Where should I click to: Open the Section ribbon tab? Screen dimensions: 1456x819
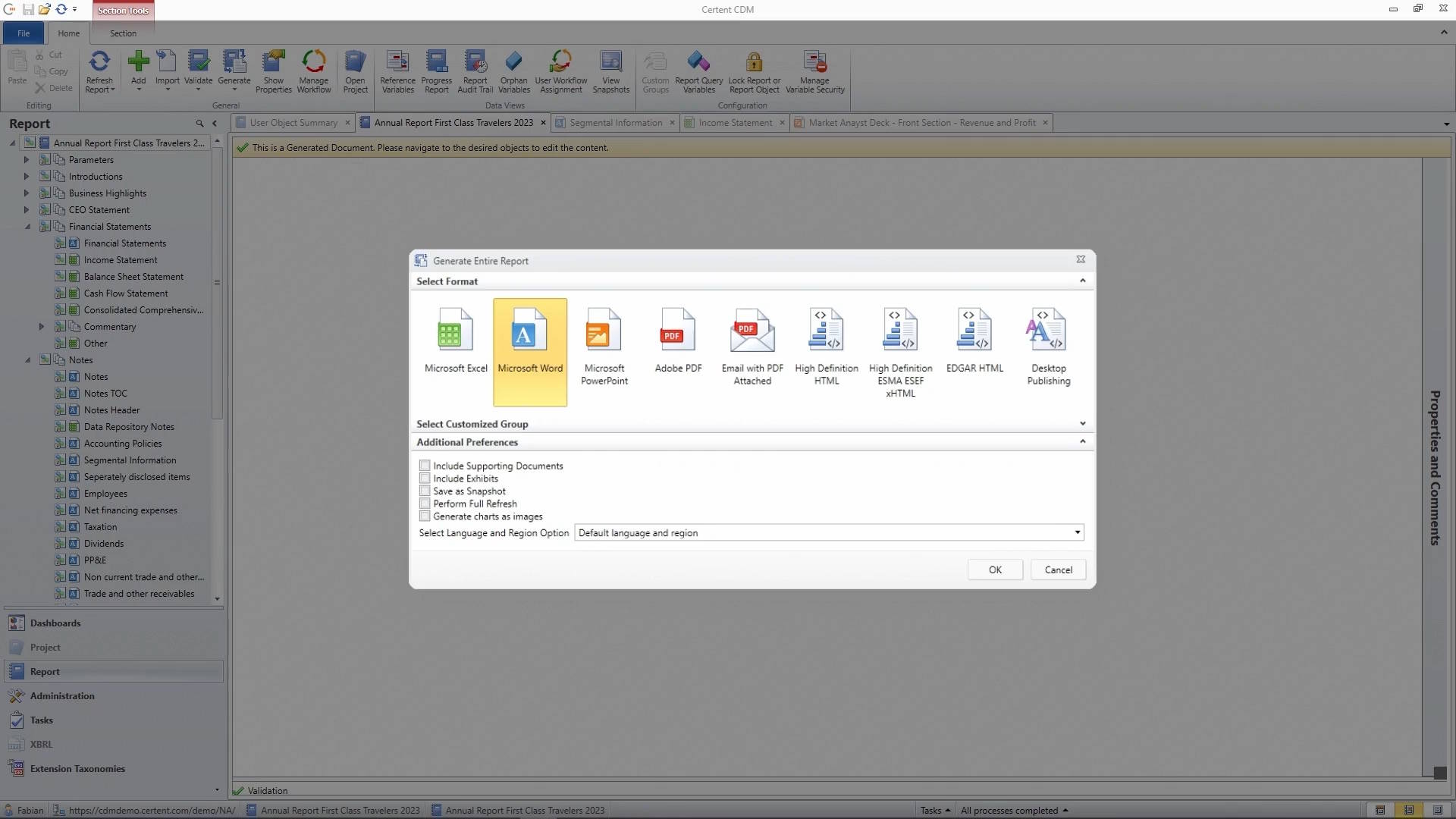point(123,33)
